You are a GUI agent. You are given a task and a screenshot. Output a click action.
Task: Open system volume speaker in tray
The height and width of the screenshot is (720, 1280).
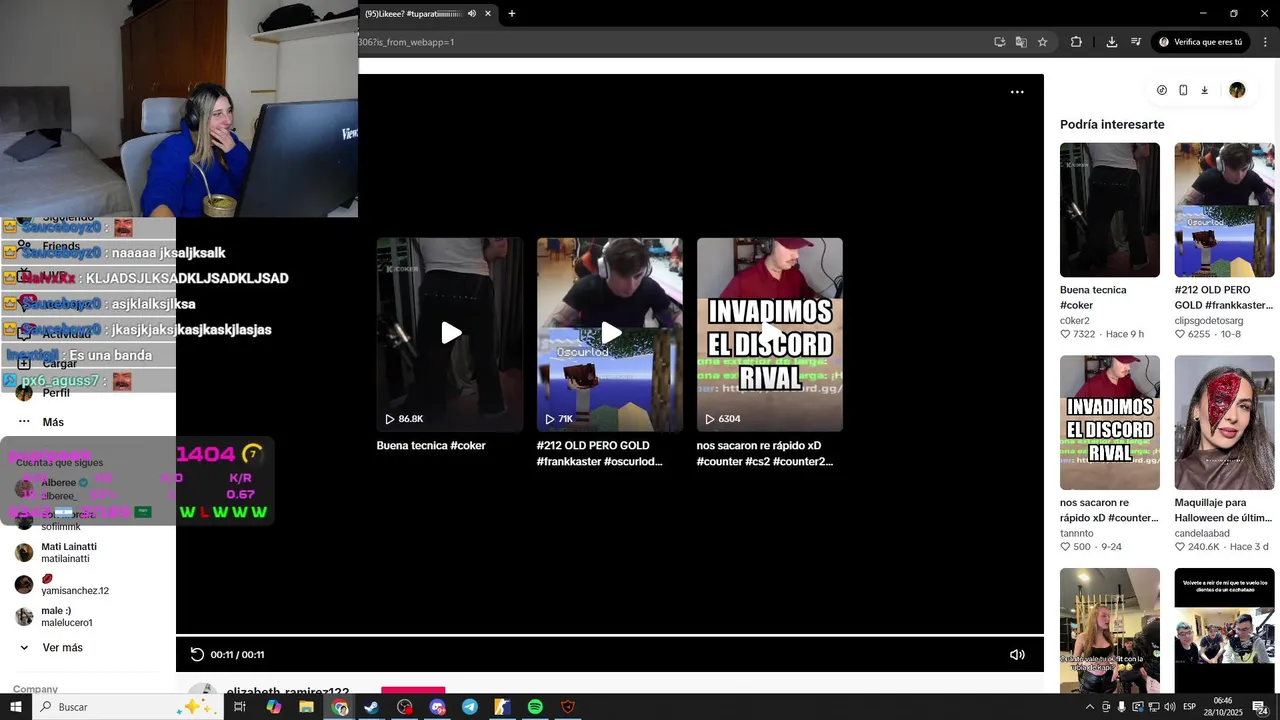(1169, 707)
